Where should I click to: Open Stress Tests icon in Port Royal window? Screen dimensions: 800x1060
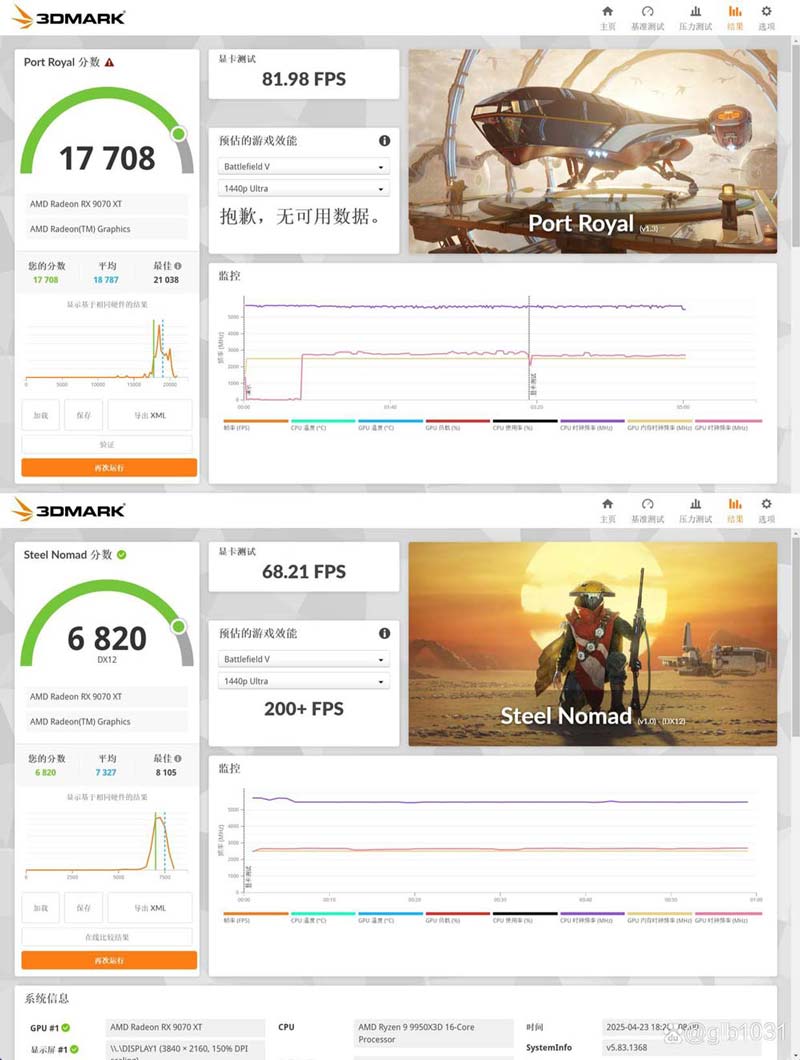pos(695,11)
